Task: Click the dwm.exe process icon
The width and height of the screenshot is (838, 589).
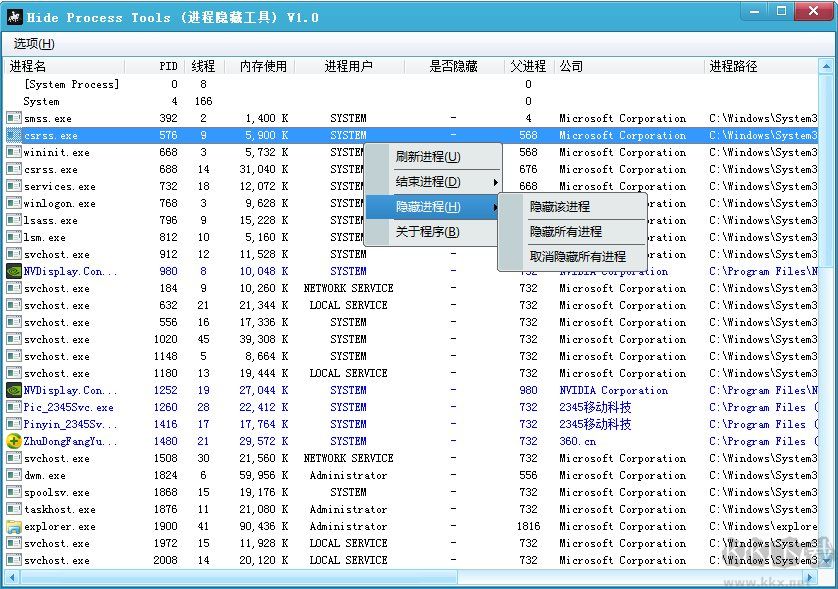Action: coord(14,475)
